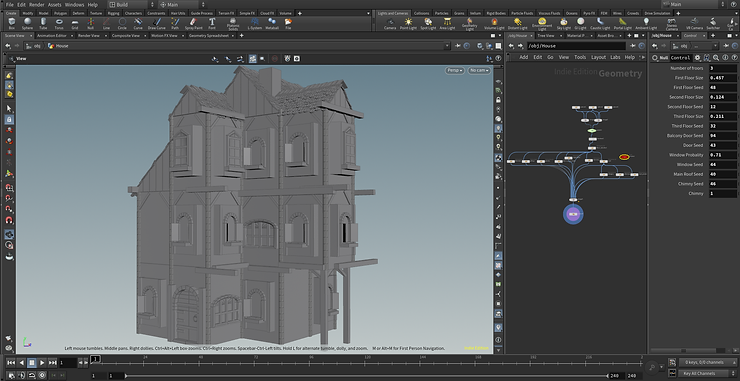This screenshot has height=381, width=740.
Task: Click the Window Probality value field
Action: click(723, 155)
